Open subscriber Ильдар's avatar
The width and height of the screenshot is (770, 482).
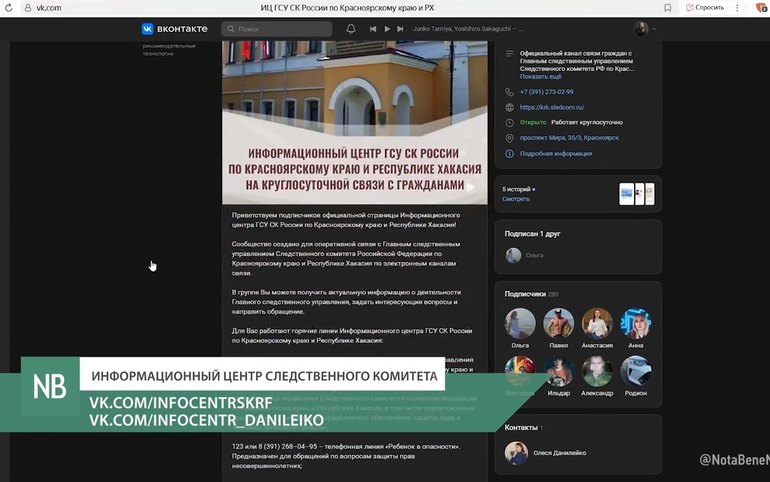(558, 371)
